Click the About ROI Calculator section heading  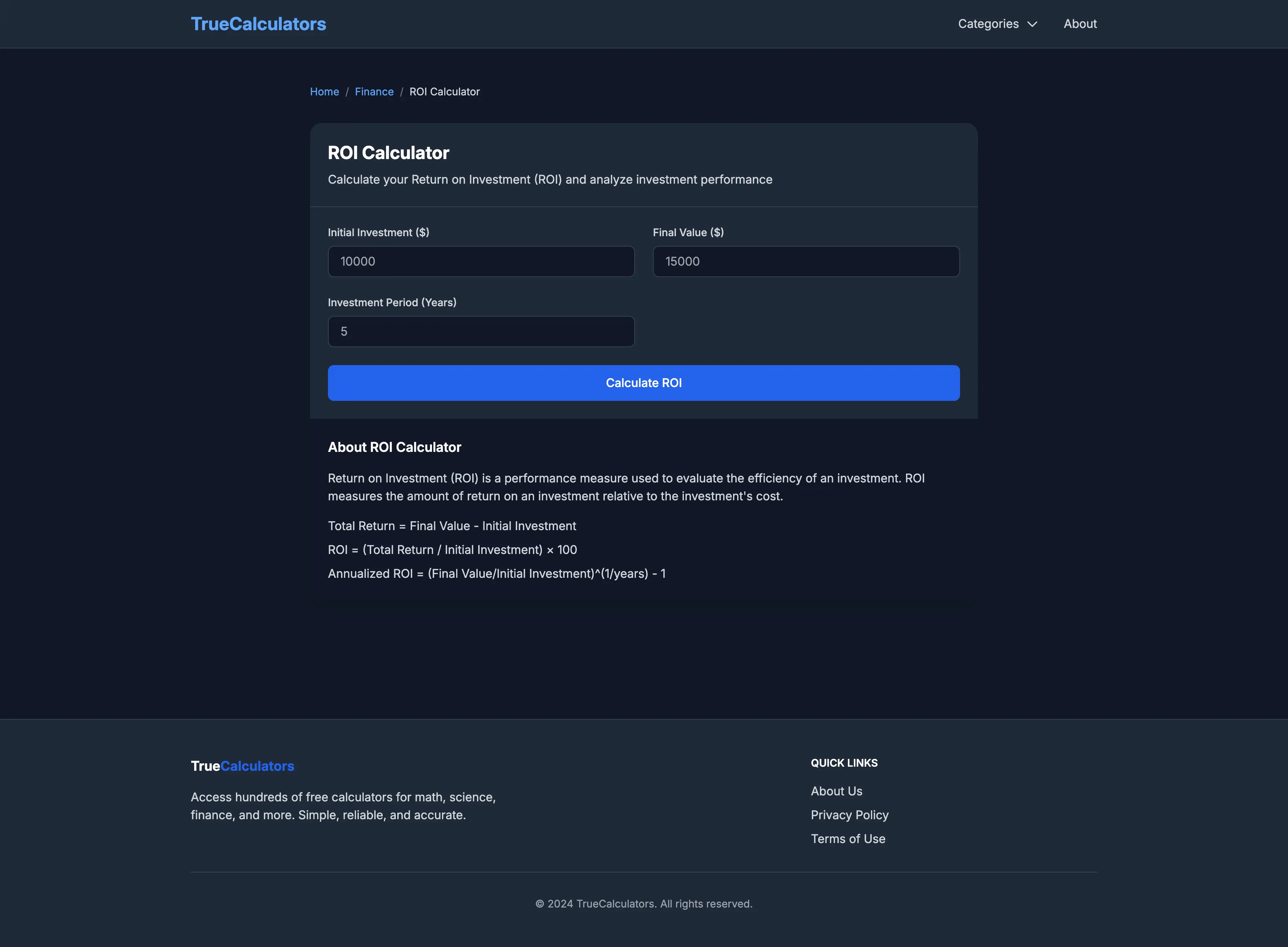coord(395,447)
